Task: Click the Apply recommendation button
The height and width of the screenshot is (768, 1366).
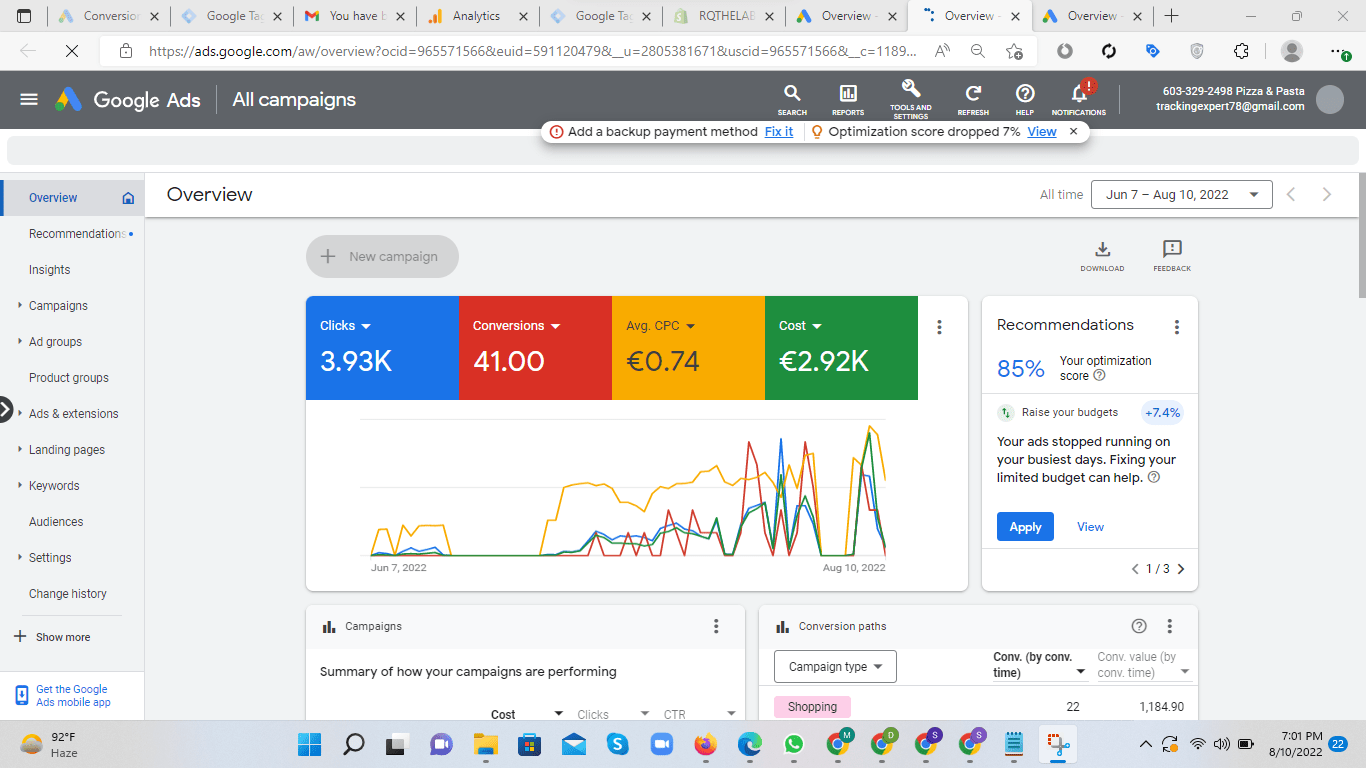Action: tap(1025, 527)
